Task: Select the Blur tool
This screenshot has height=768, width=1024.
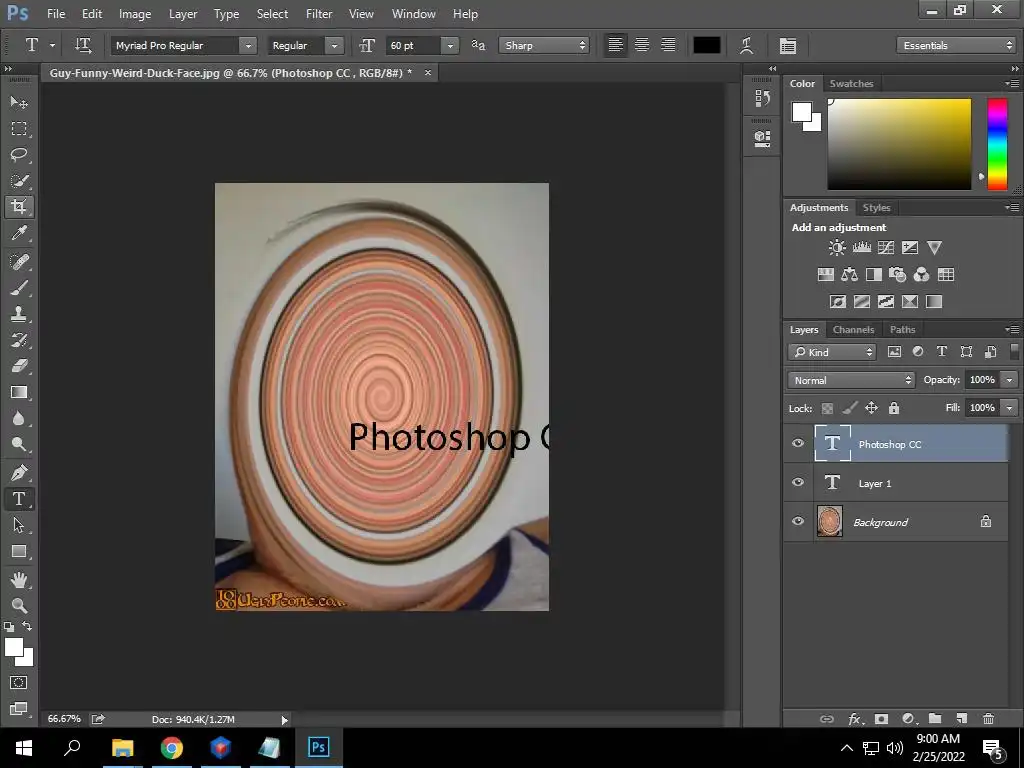Action: [19, 419]
